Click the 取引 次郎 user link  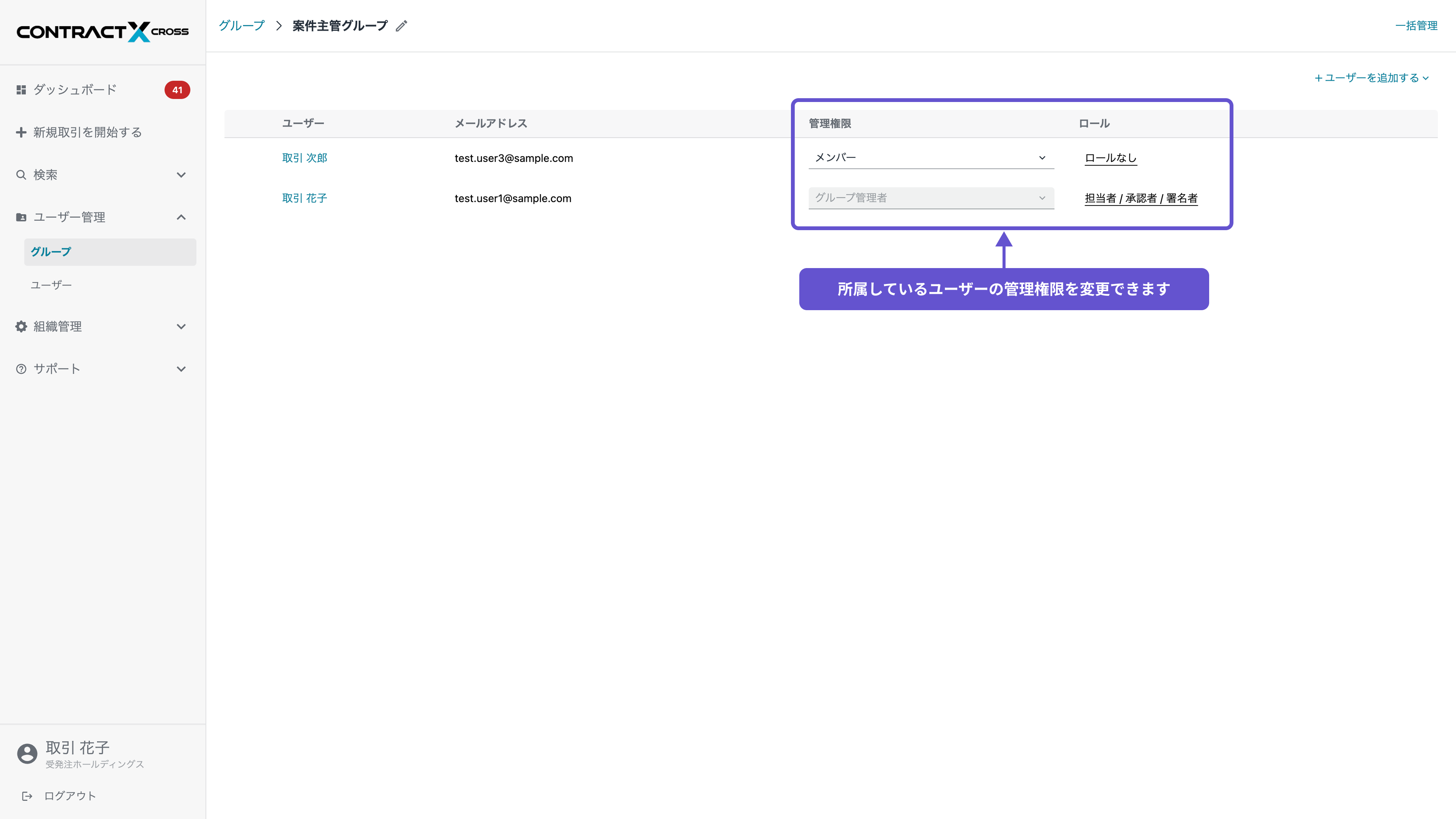[x=304, y=158]
